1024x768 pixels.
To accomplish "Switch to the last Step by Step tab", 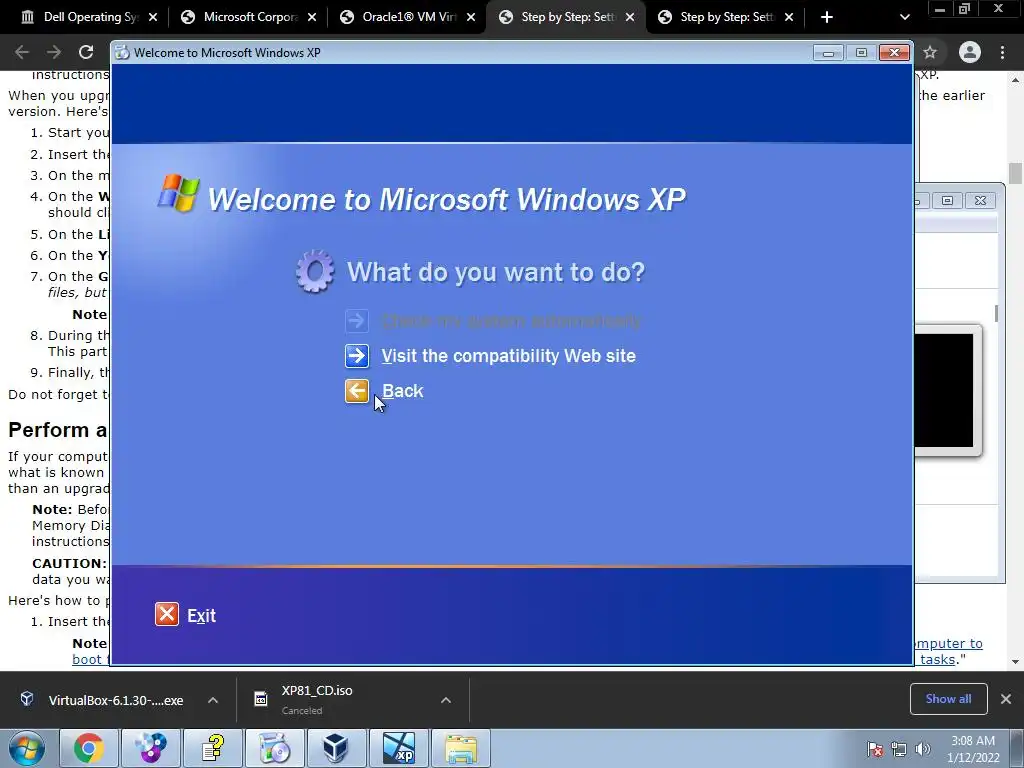I will pyautogui.click(x=725, y=17).
